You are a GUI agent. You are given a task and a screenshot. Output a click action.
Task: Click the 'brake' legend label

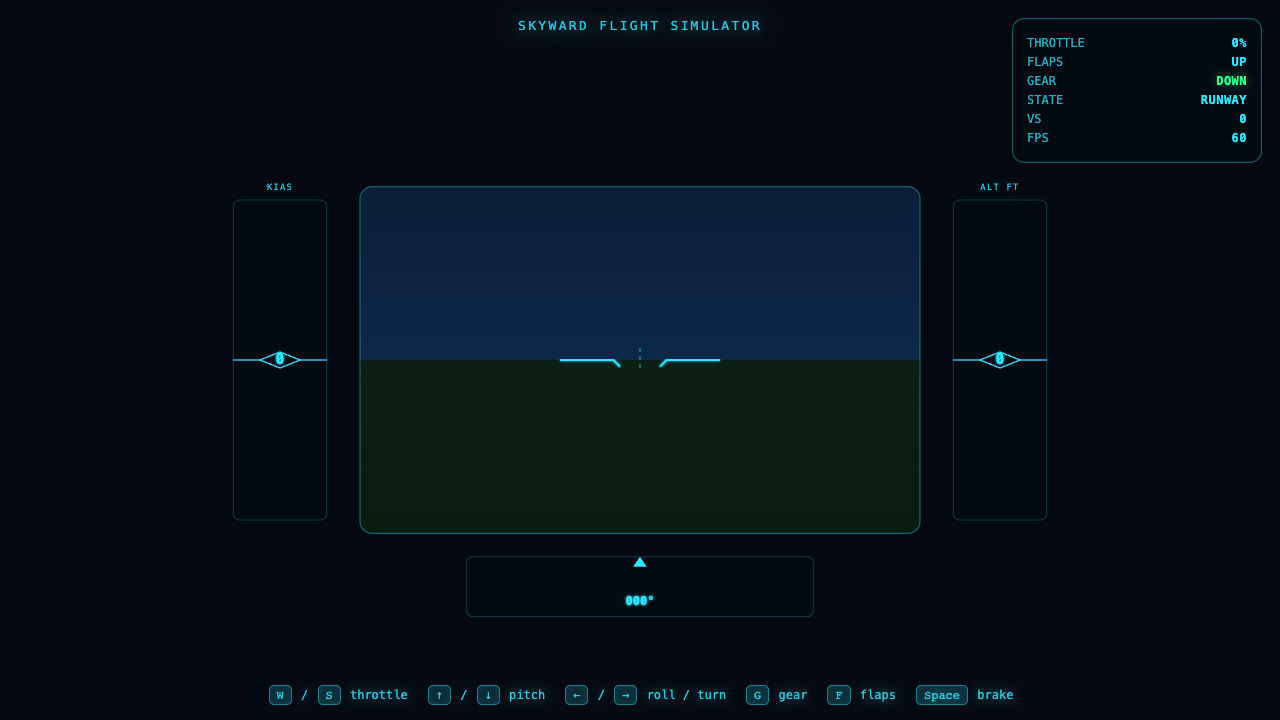click(x=995, y=695)
